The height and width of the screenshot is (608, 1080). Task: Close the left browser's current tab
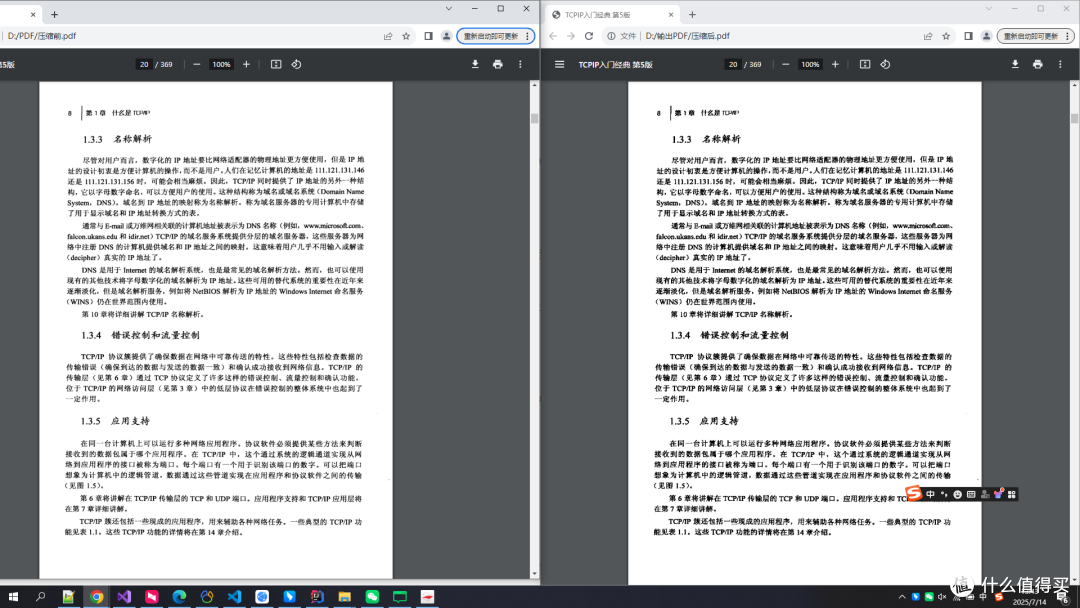[x=32, y=14]
